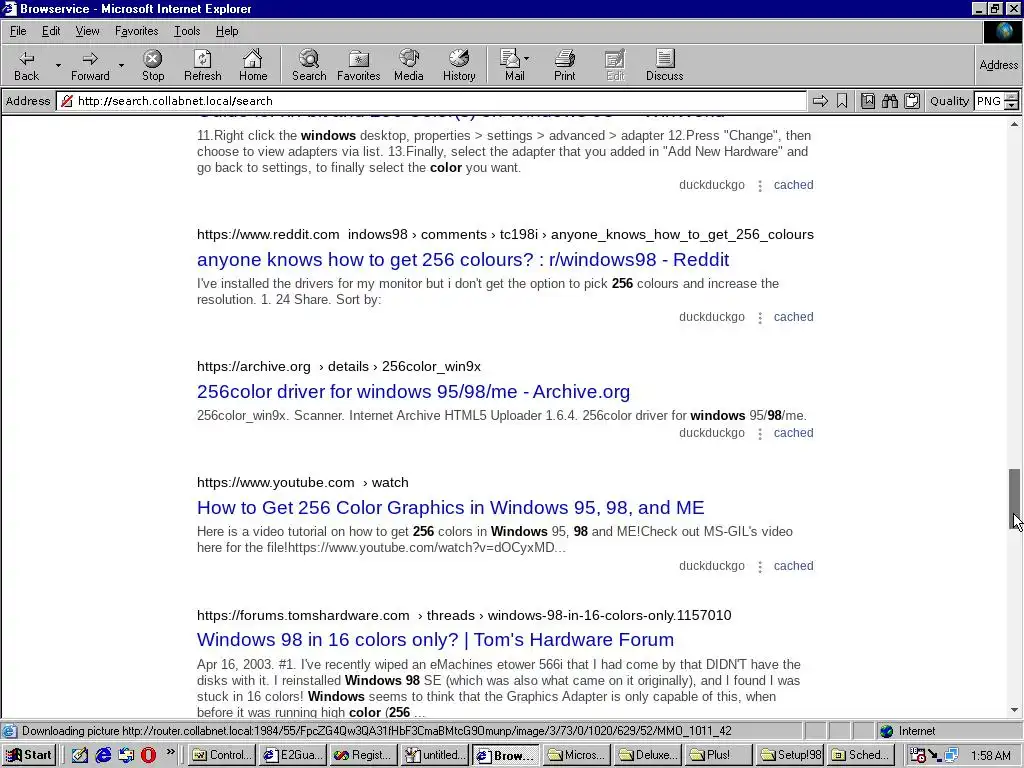Switch to the Control... taskbar window
This screenshot has height=768, width=1024.
222,755
